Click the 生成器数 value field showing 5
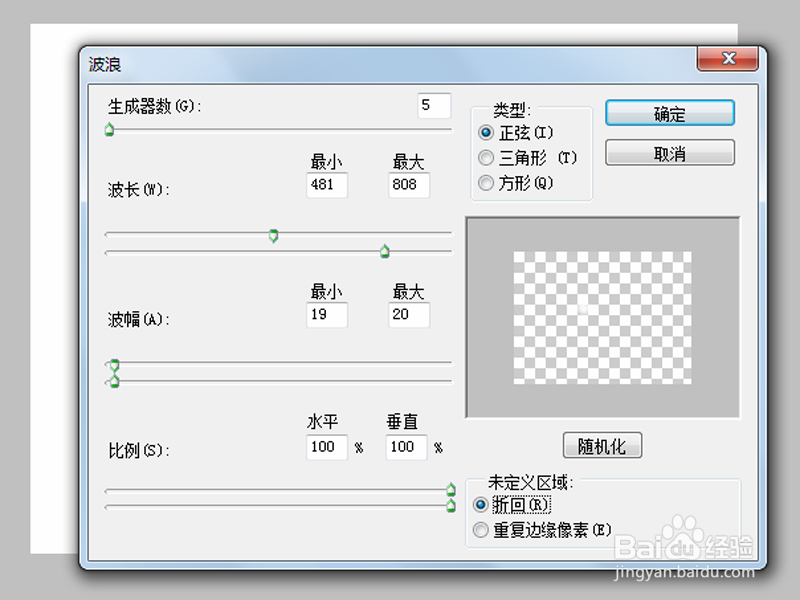 tap(434, 106)
